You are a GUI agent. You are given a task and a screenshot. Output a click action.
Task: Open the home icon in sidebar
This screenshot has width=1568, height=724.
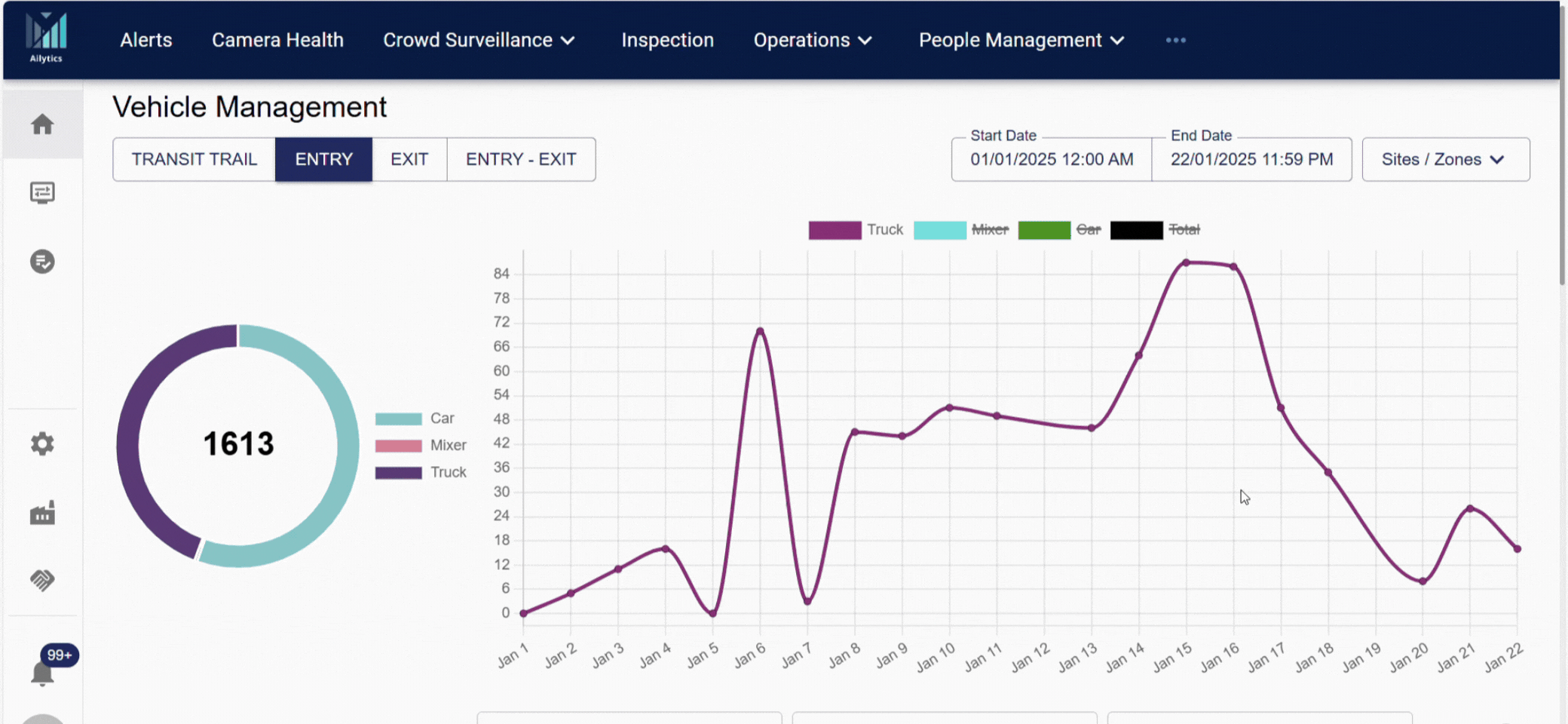pyautogui.click(x=42, y=124)
